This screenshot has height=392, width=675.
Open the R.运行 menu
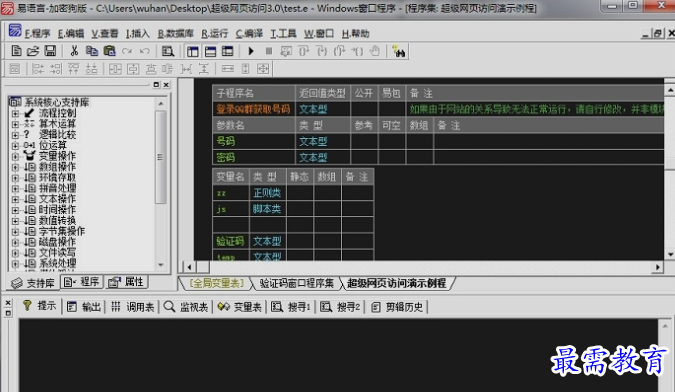point(215,34)
